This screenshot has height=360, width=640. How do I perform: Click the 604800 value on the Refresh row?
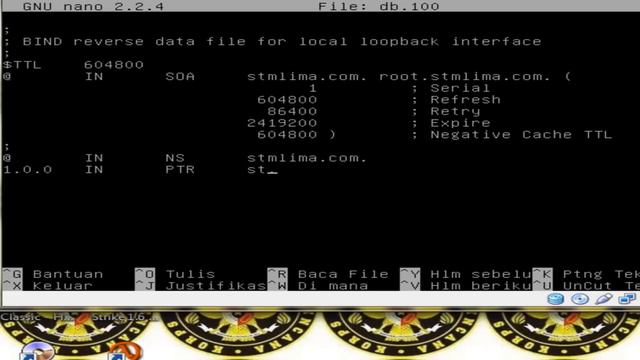[287, 100]
